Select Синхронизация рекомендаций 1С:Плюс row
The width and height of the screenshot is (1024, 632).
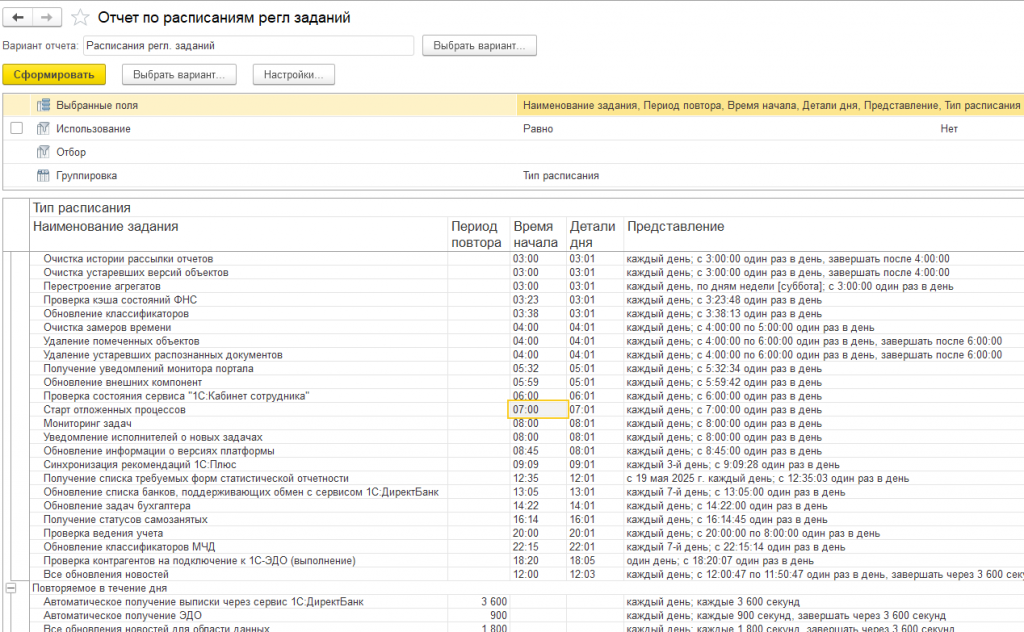click(140, 465)
